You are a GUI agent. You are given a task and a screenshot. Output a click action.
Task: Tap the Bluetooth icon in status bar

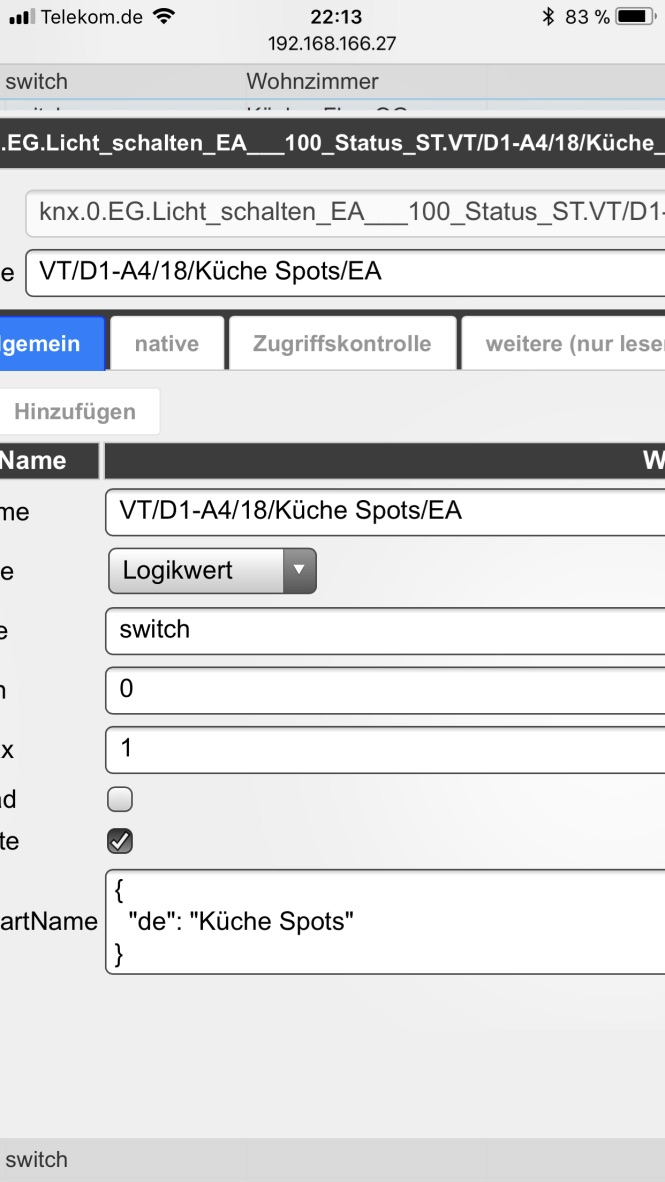tap(548, 17)
